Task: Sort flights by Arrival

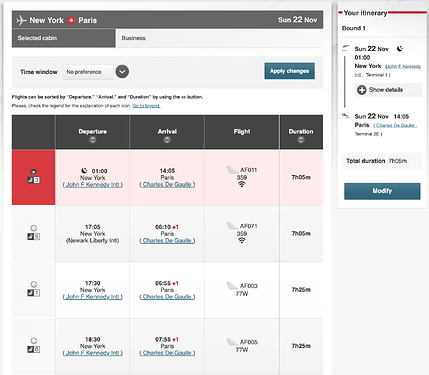Action: coord(167,140)
